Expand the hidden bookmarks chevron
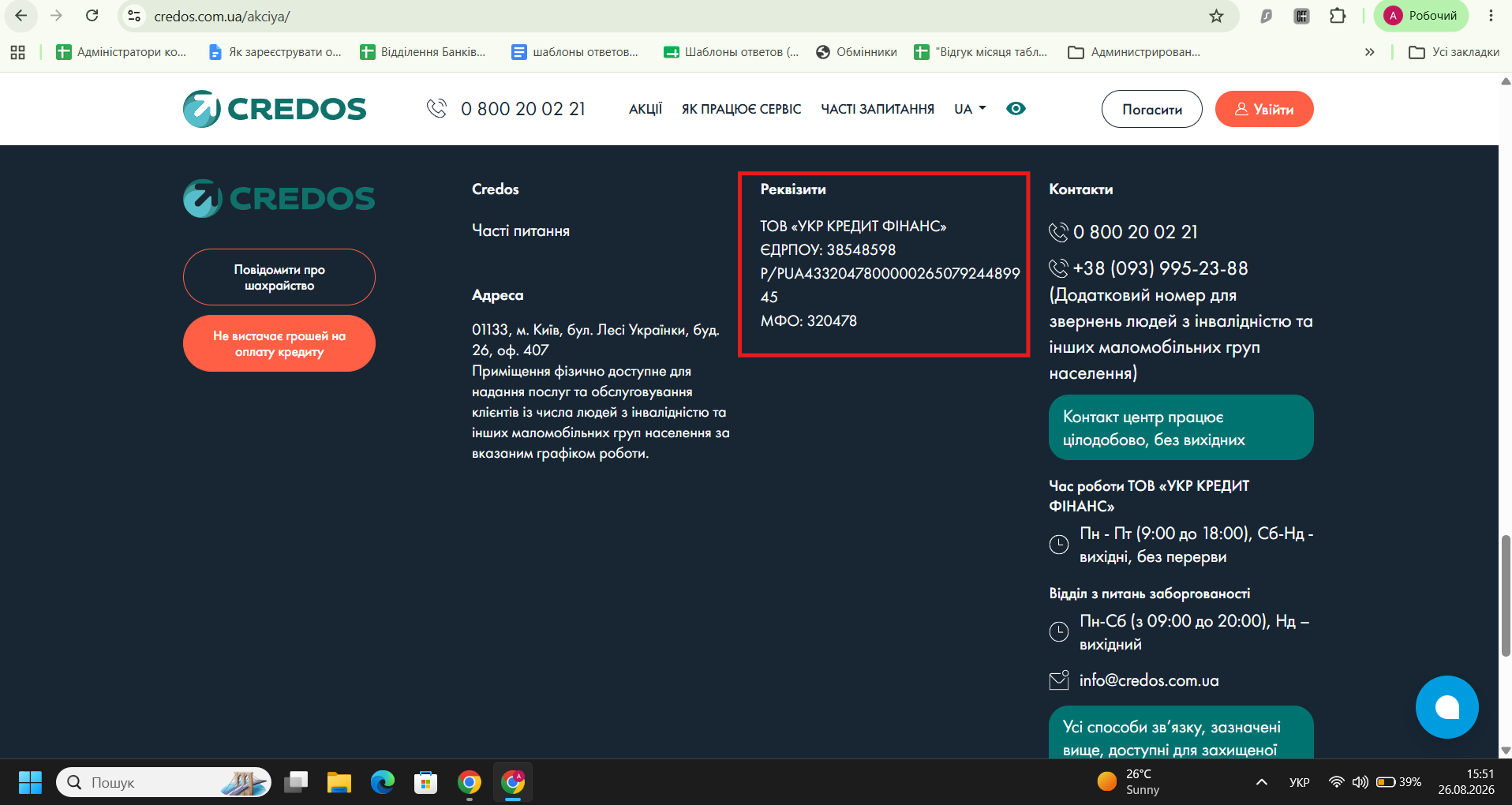 [x=1370, y=52]
